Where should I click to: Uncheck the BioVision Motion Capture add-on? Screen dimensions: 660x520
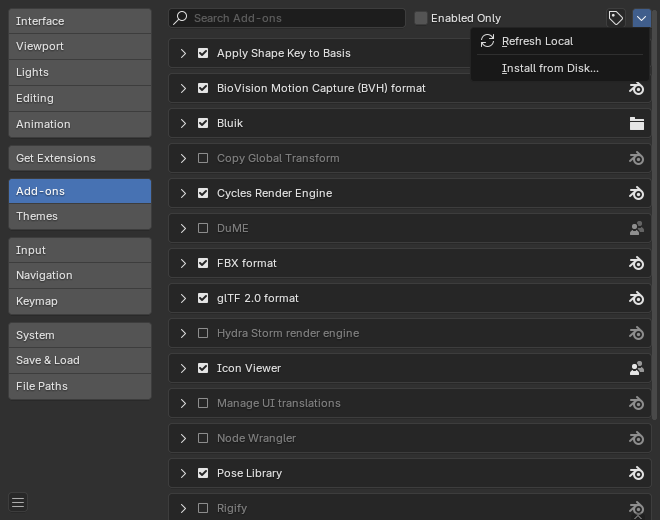tap(203, 88)
